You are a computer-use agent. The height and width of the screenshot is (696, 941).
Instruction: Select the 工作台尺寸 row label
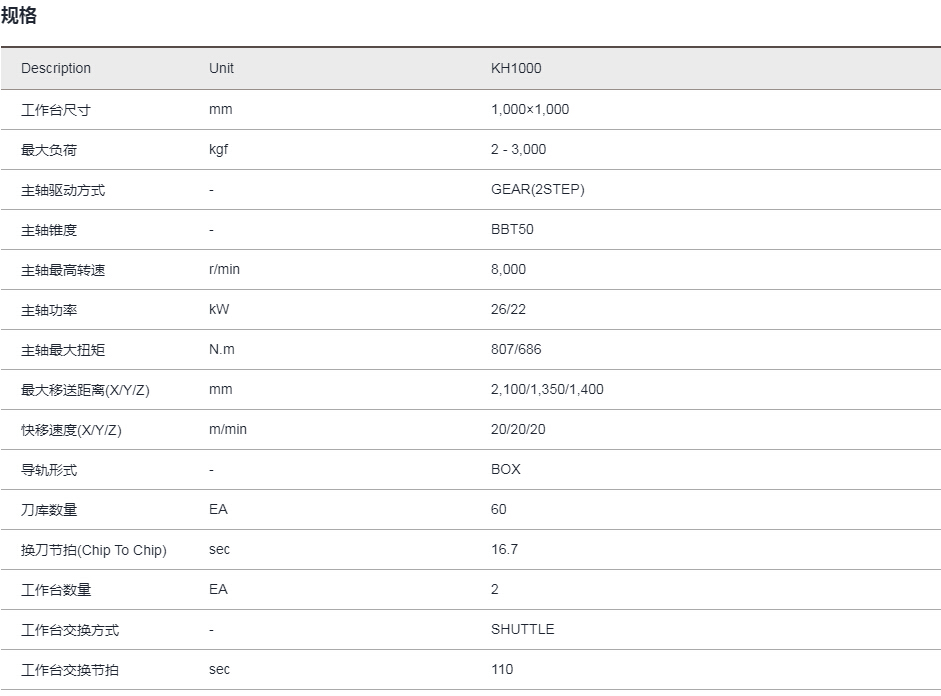[x=55, y=110]
